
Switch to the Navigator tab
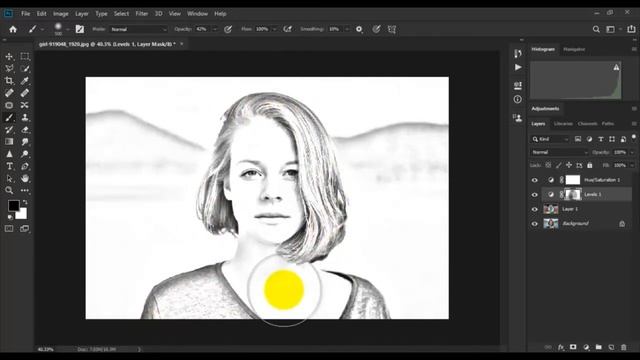point(574,49)
